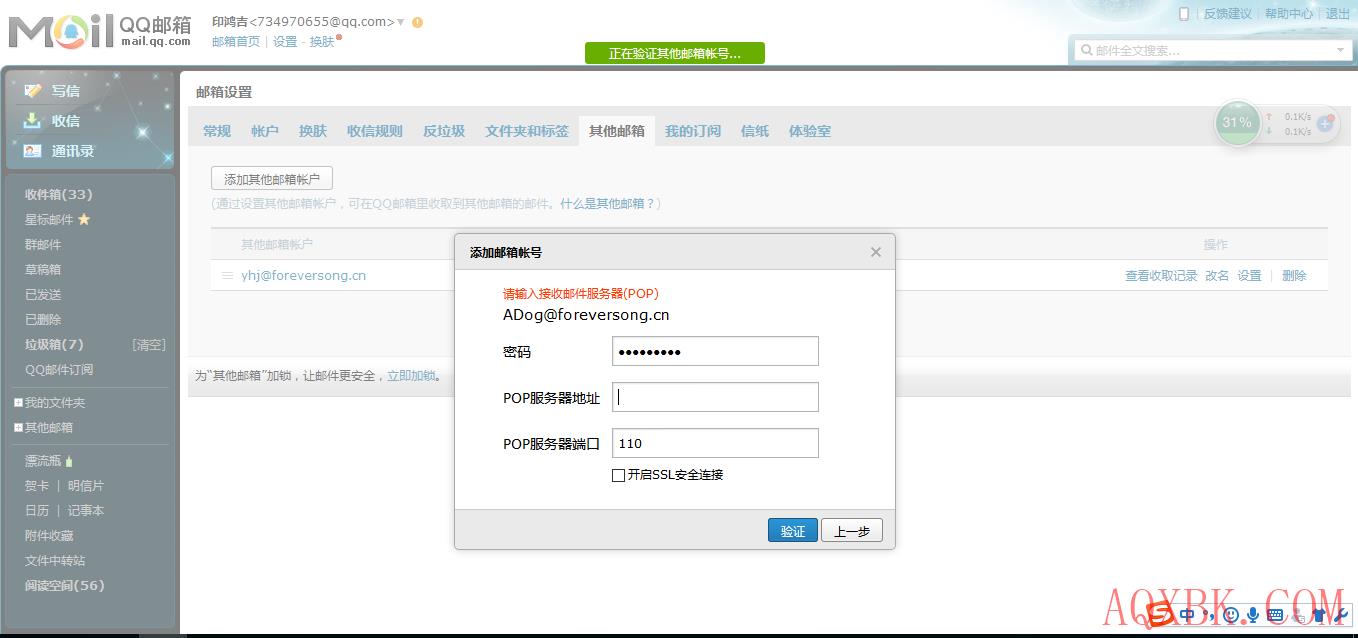Switch to the 文件夹和标签 settings tab
This screenshot has width=1358, height=638.
click(527, 131)
